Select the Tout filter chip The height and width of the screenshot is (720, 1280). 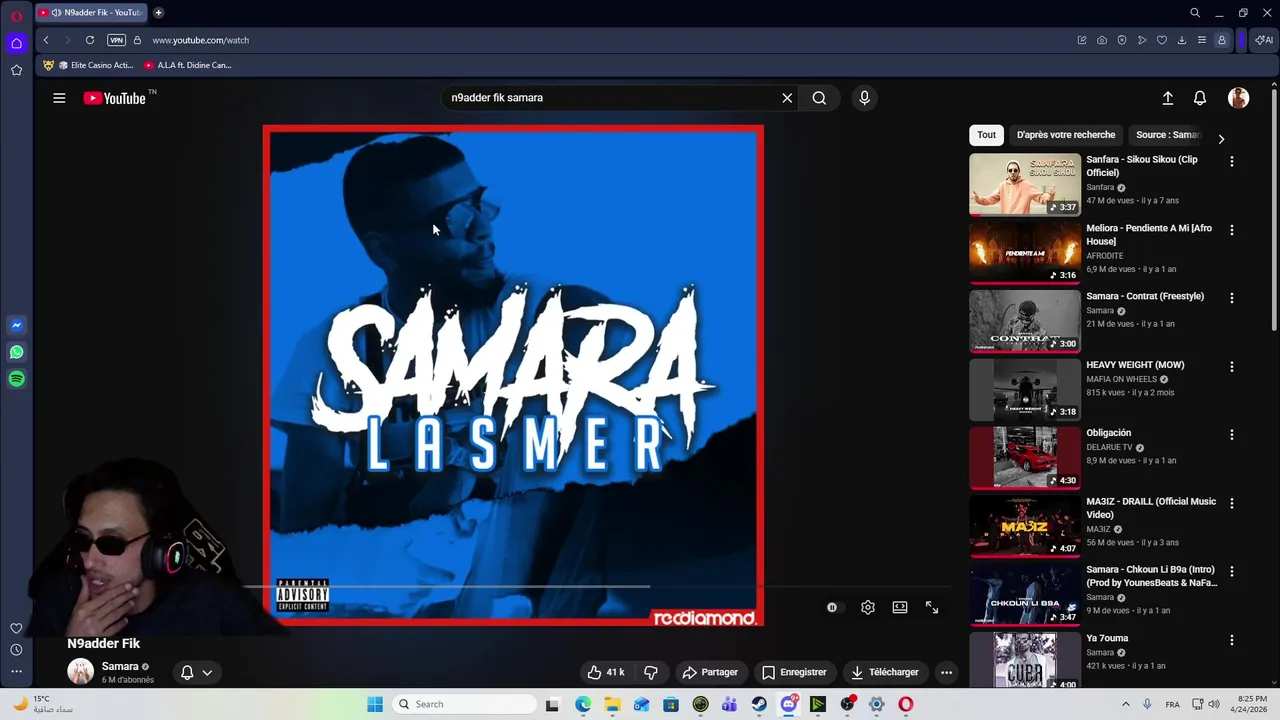pos(987,135)
